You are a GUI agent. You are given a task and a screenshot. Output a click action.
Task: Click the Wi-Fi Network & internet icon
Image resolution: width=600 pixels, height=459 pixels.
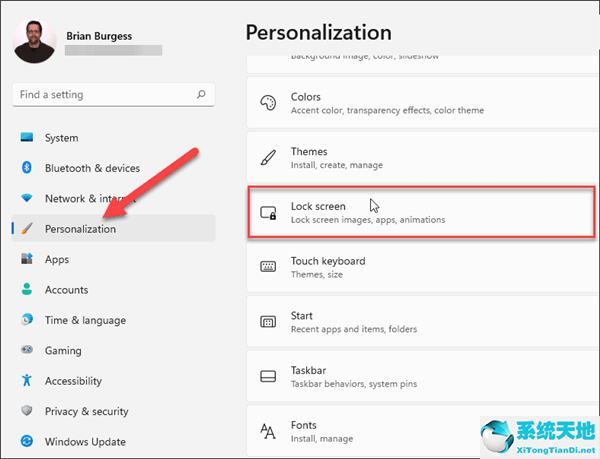[27, 199]
